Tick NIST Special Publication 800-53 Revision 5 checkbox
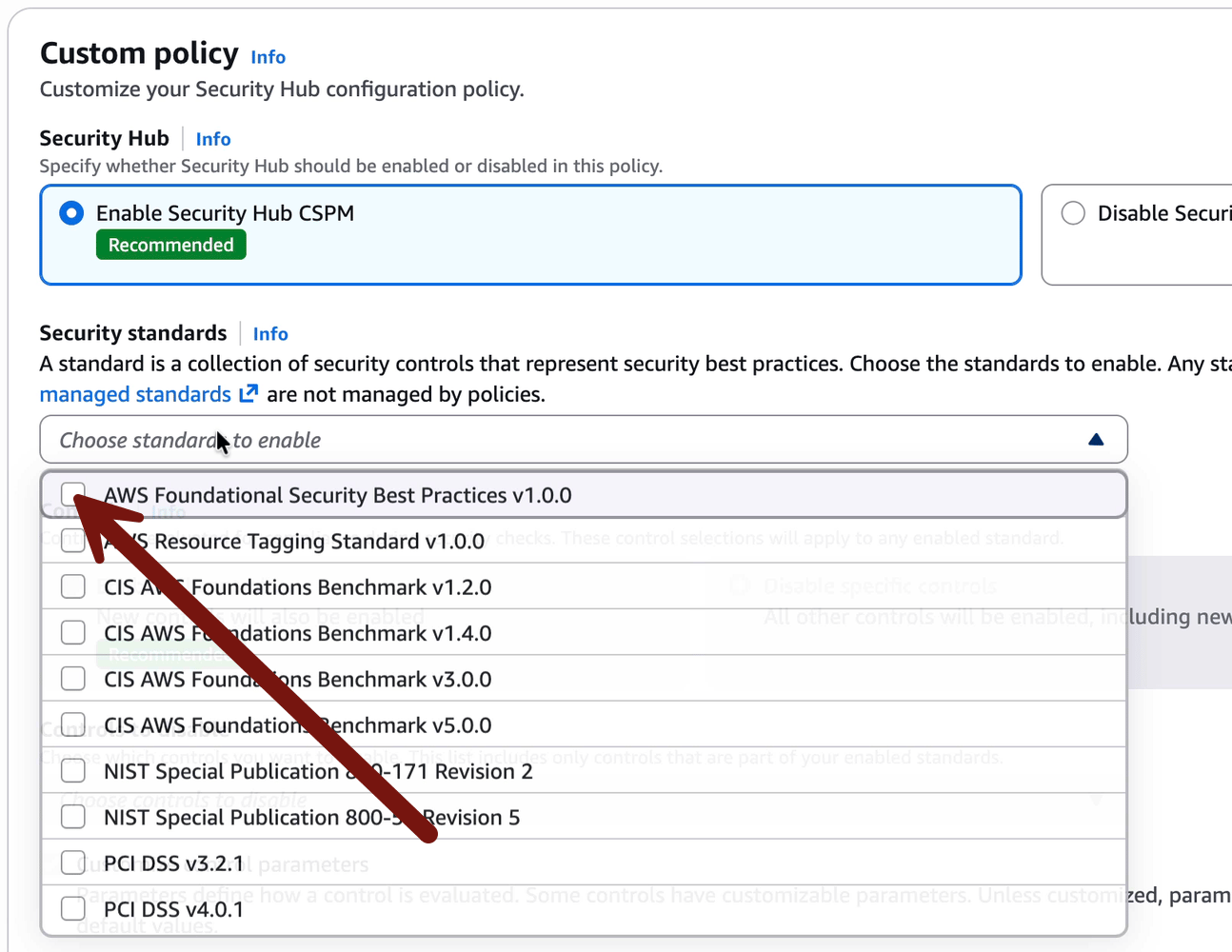 pyautogui.click(x=73, y=817)
